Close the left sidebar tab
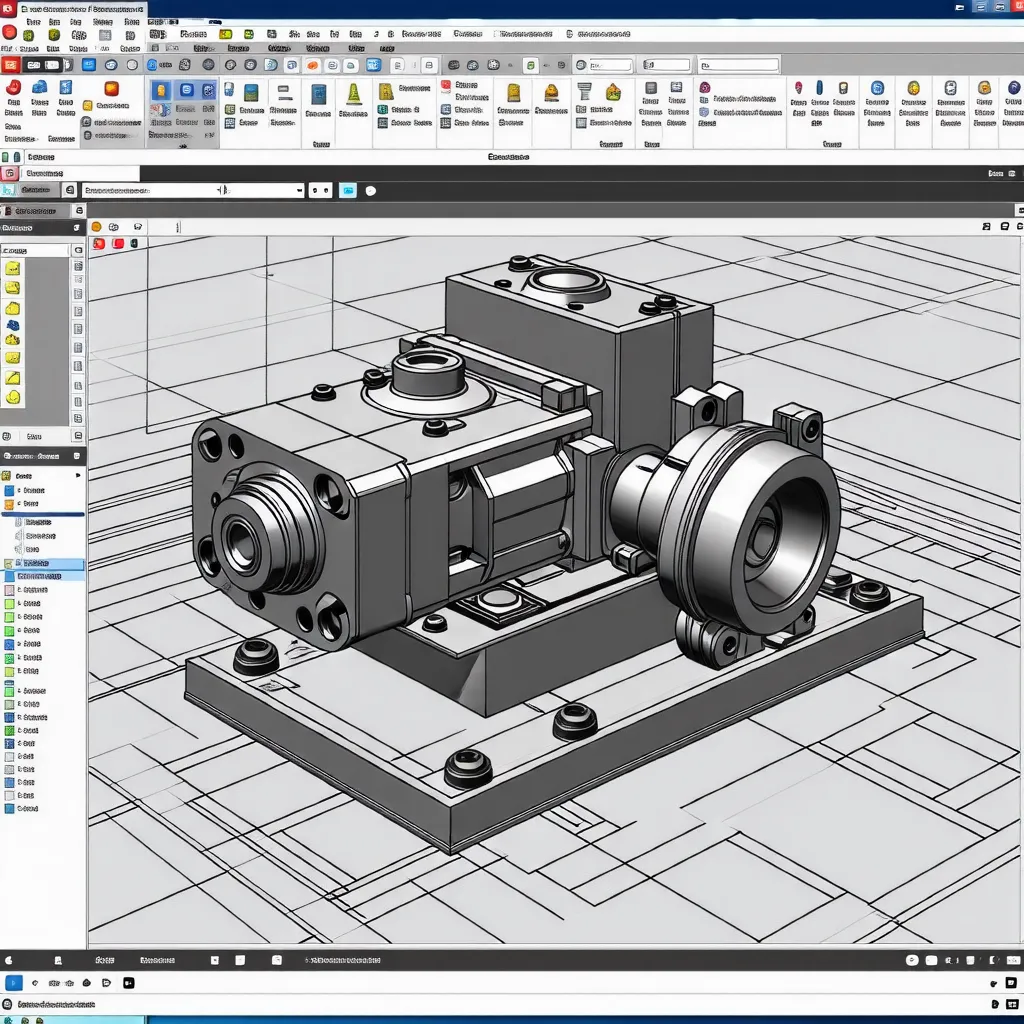 [x=79, y=210]
